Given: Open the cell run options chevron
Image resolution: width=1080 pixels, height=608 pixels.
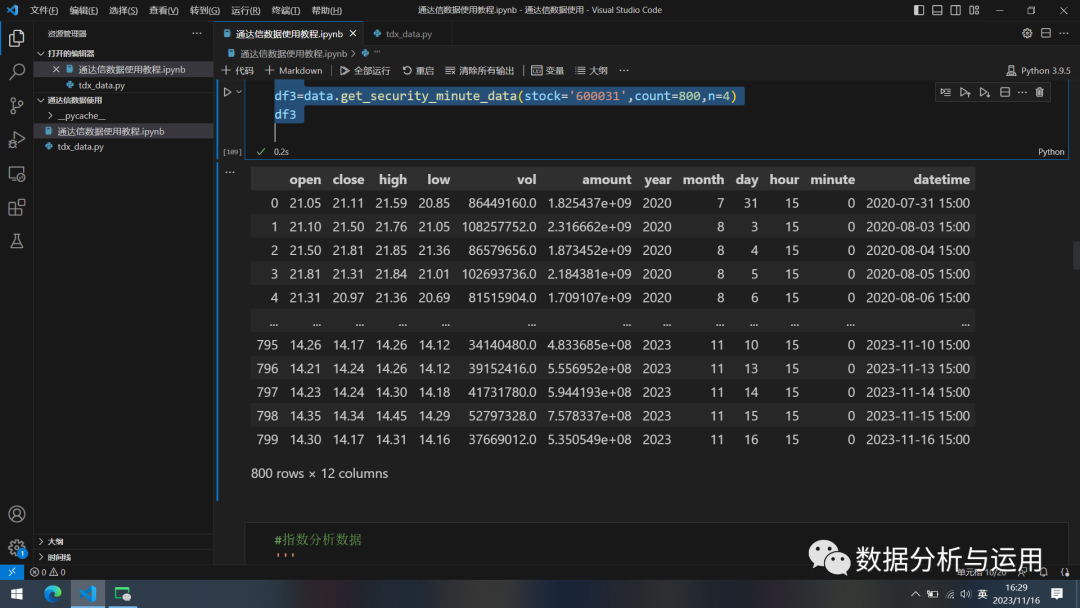Looking at the screenshot, I should pos(238,91).
